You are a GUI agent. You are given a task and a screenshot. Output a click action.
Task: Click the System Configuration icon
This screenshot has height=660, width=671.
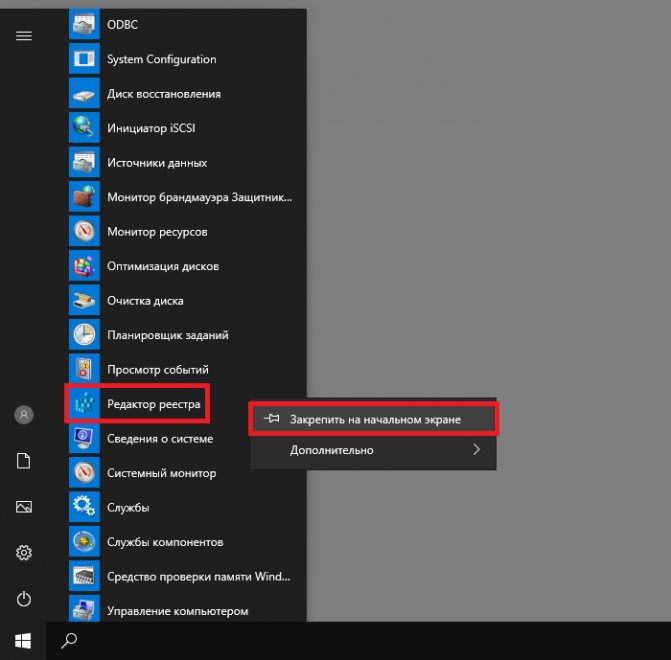(x=84, y=59)
